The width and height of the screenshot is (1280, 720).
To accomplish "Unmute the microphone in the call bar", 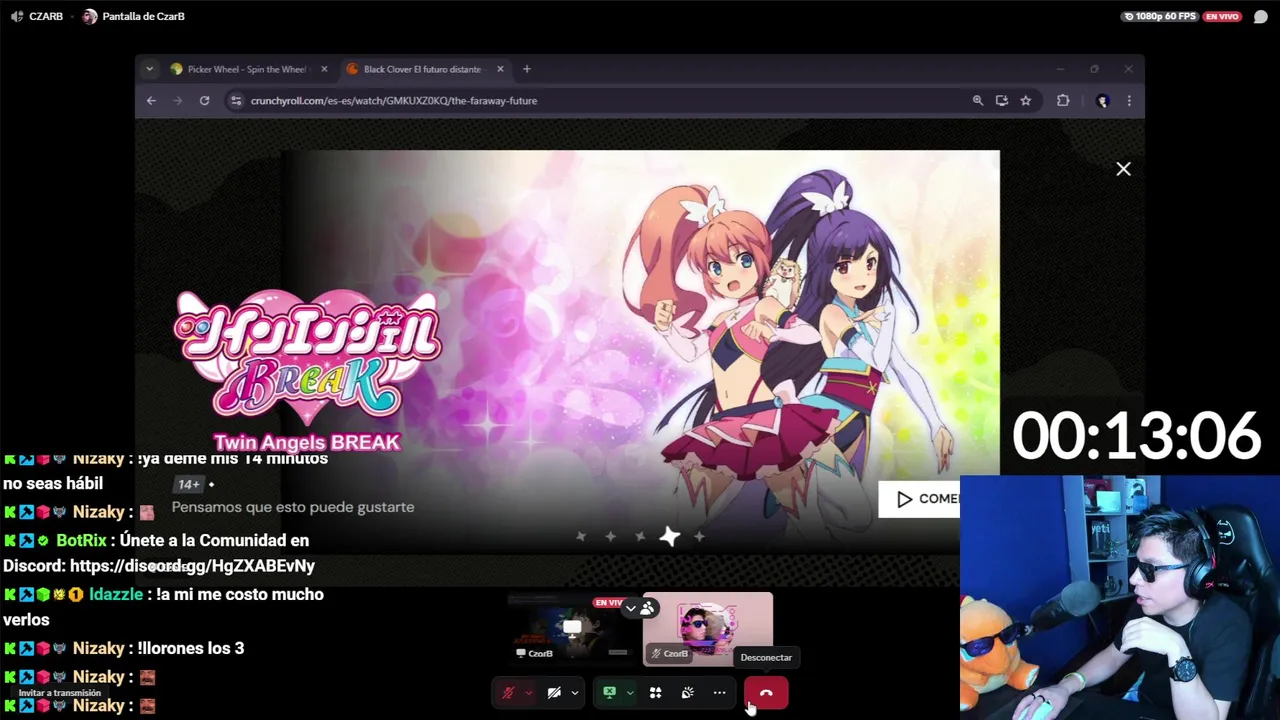I will pyautogui.click(x=508, y=693).
